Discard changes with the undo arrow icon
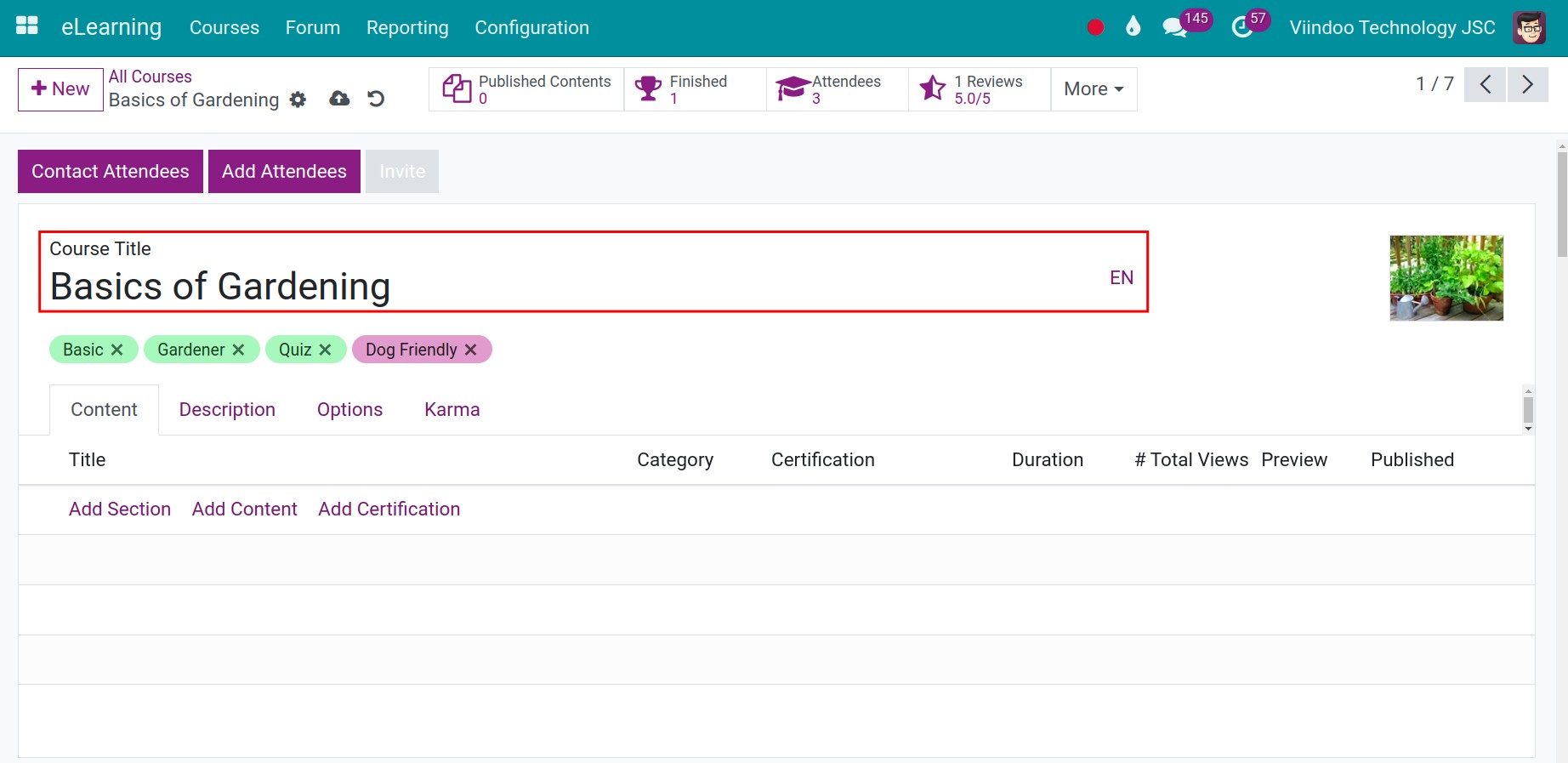This screenshot has height=763, width=1568. [376, 99]
